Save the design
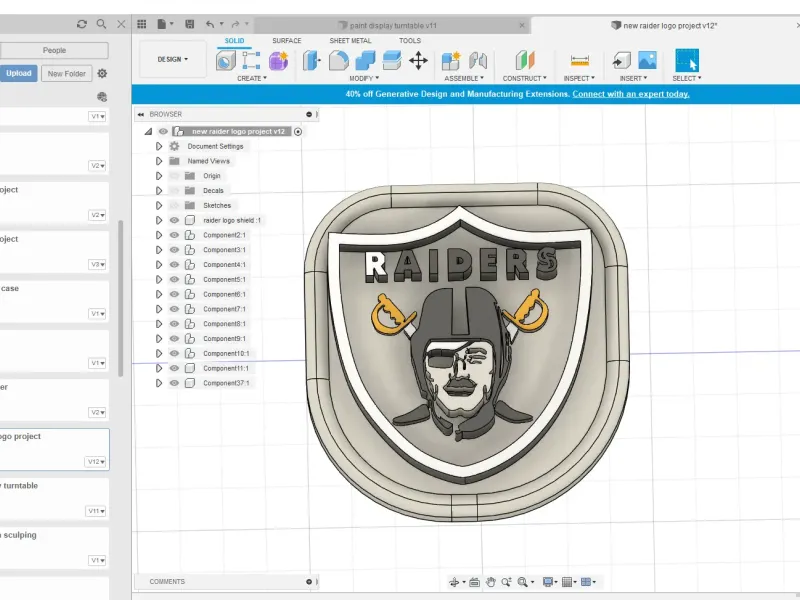This screenshot has width=800, height=600. tap(190, 24)
